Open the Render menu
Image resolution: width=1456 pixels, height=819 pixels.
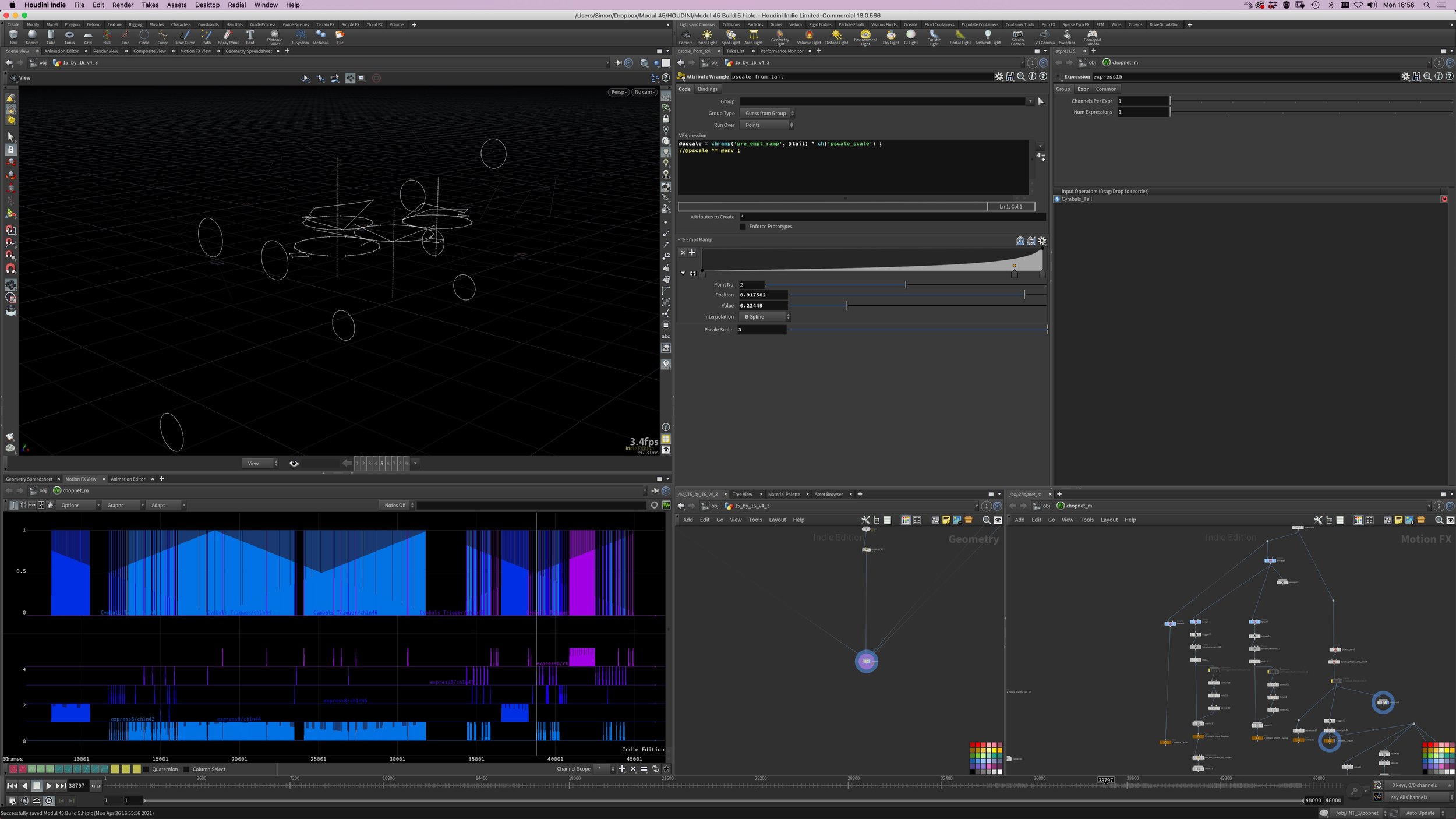tap(123, 5)
